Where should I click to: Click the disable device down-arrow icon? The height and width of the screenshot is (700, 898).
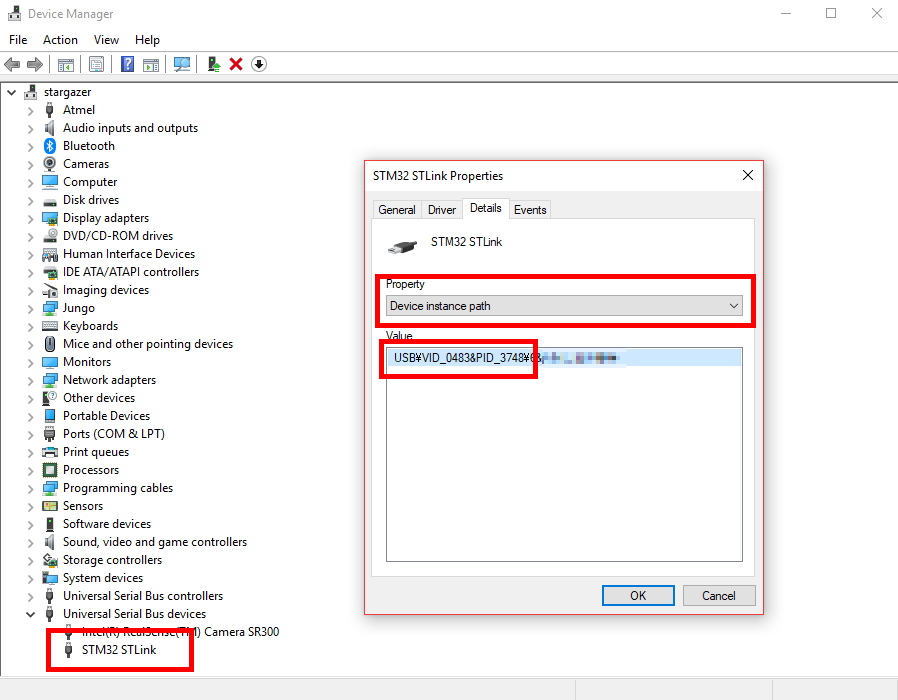click(x=259, y=64)
